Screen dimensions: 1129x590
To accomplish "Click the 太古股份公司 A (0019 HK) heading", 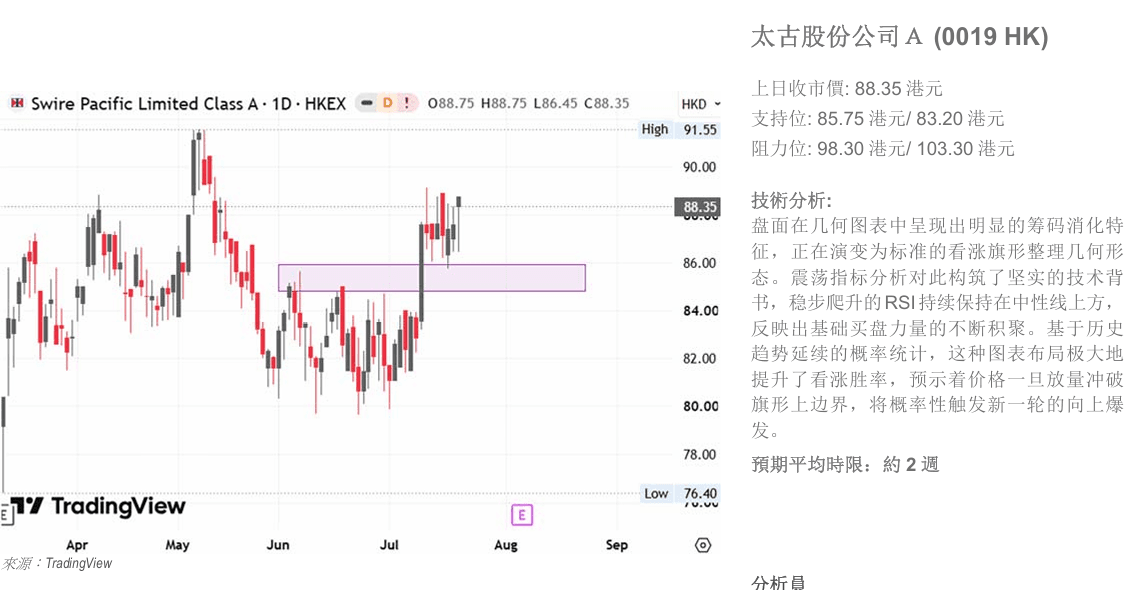I will coord(899,37).
